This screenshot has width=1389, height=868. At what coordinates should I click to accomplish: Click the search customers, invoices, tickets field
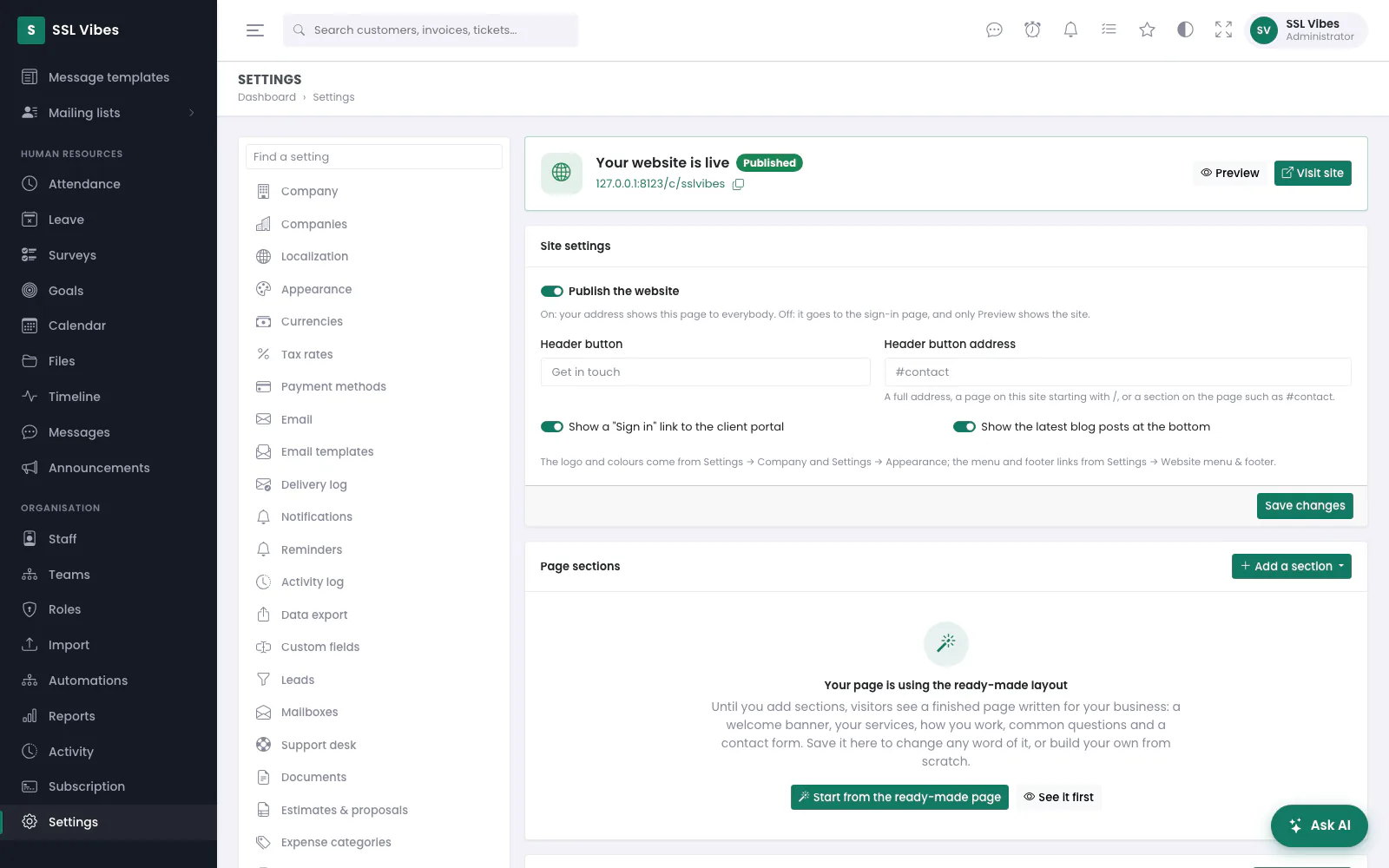431,30
